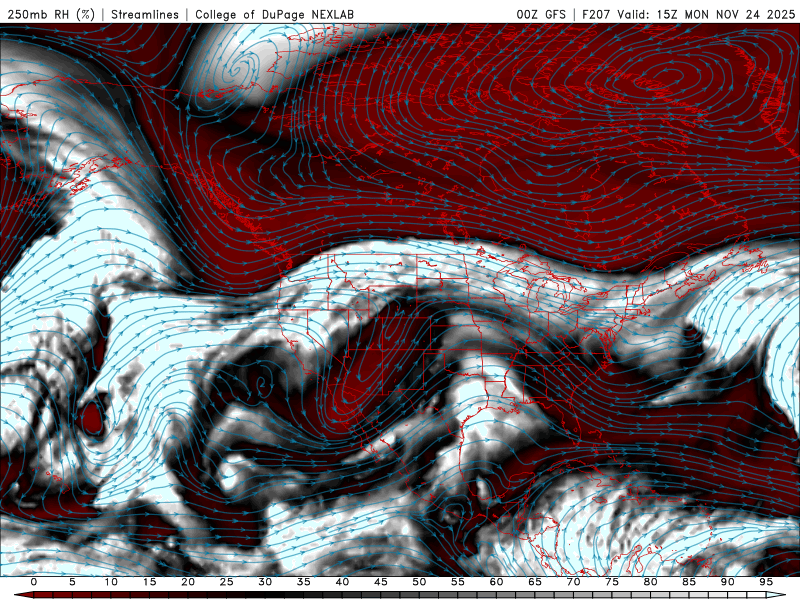The image size is (800, 600).
Task: Click the "5" tick on the color scale
Action: 72,582
